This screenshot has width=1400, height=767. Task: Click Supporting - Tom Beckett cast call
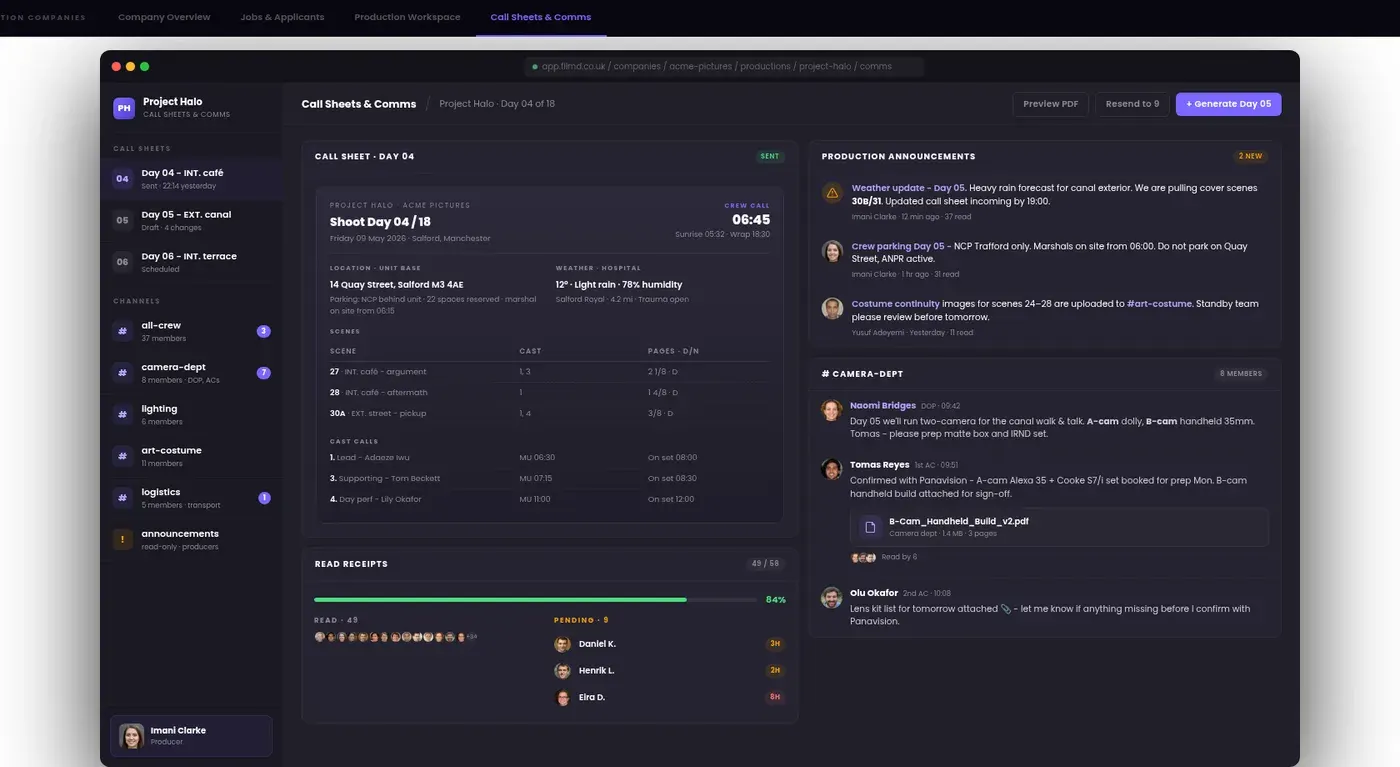coord(549,478)
